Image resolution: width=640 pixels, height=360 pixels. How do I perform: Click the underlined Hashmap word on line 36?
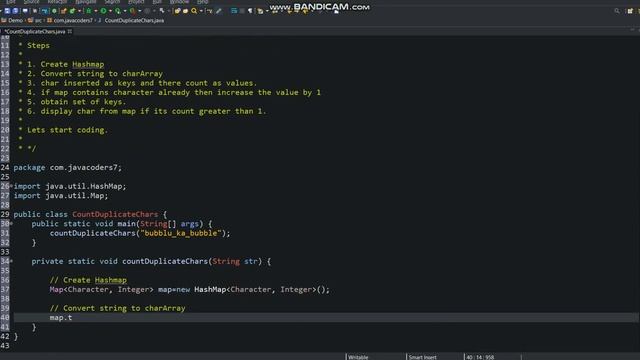click(x=111, y=280)
